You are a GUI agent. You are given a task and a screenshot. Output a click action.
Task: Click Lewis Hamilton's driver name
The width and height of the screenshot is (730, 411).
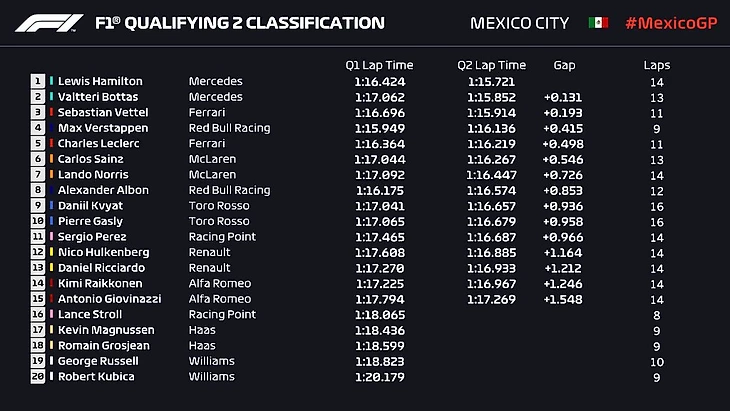(x=100, y=82)
